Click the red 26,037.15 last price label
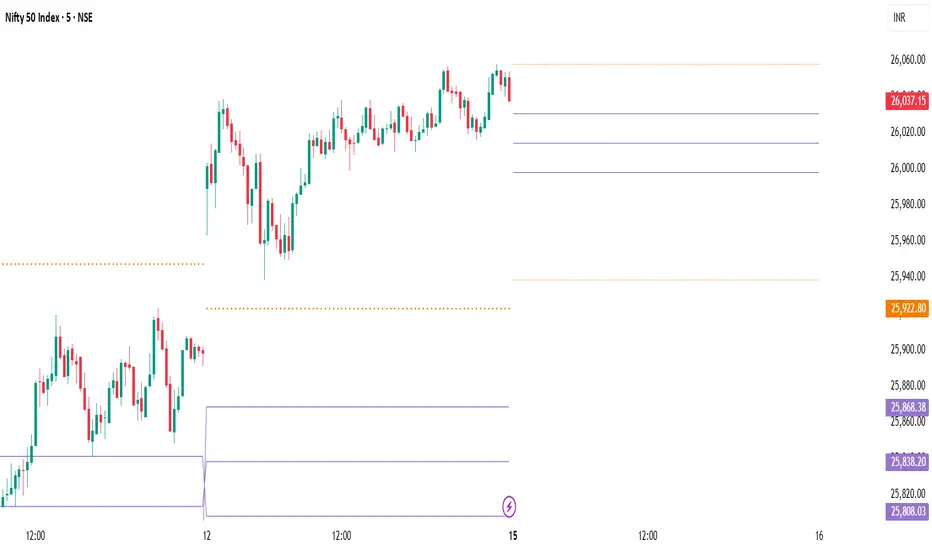 pyautogui.click(x=905, y=100)
